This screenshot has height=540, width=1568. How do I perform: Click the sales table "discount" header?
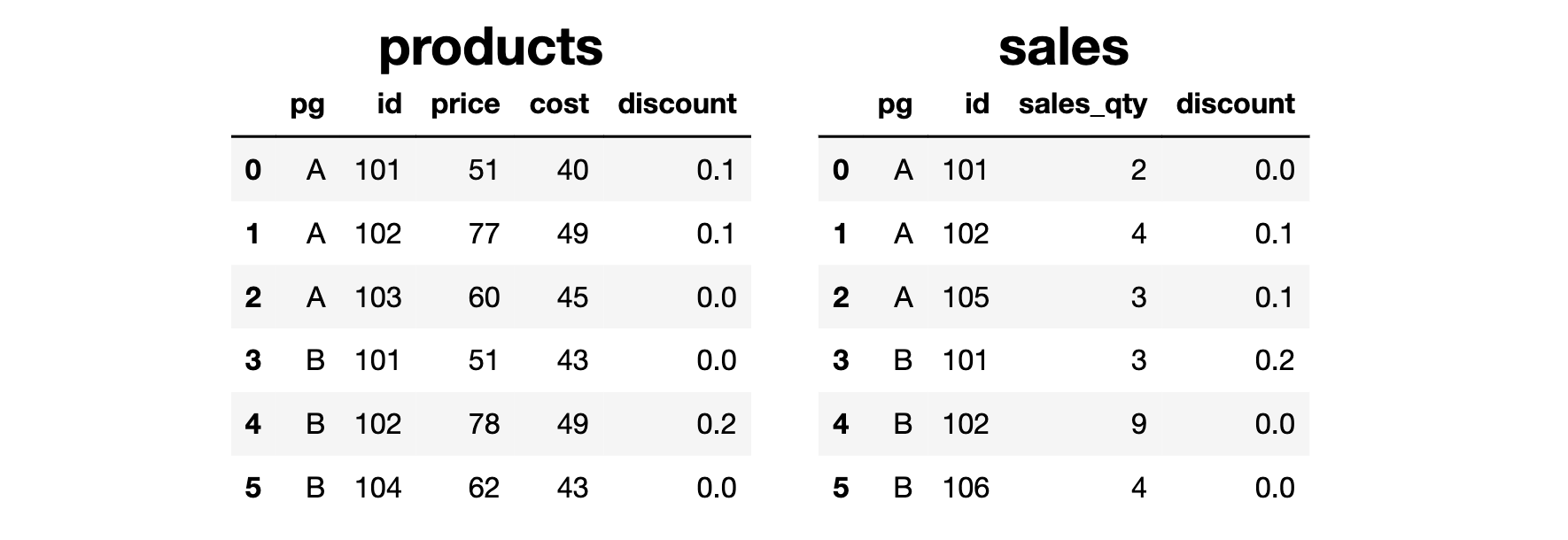point(1235,104)
